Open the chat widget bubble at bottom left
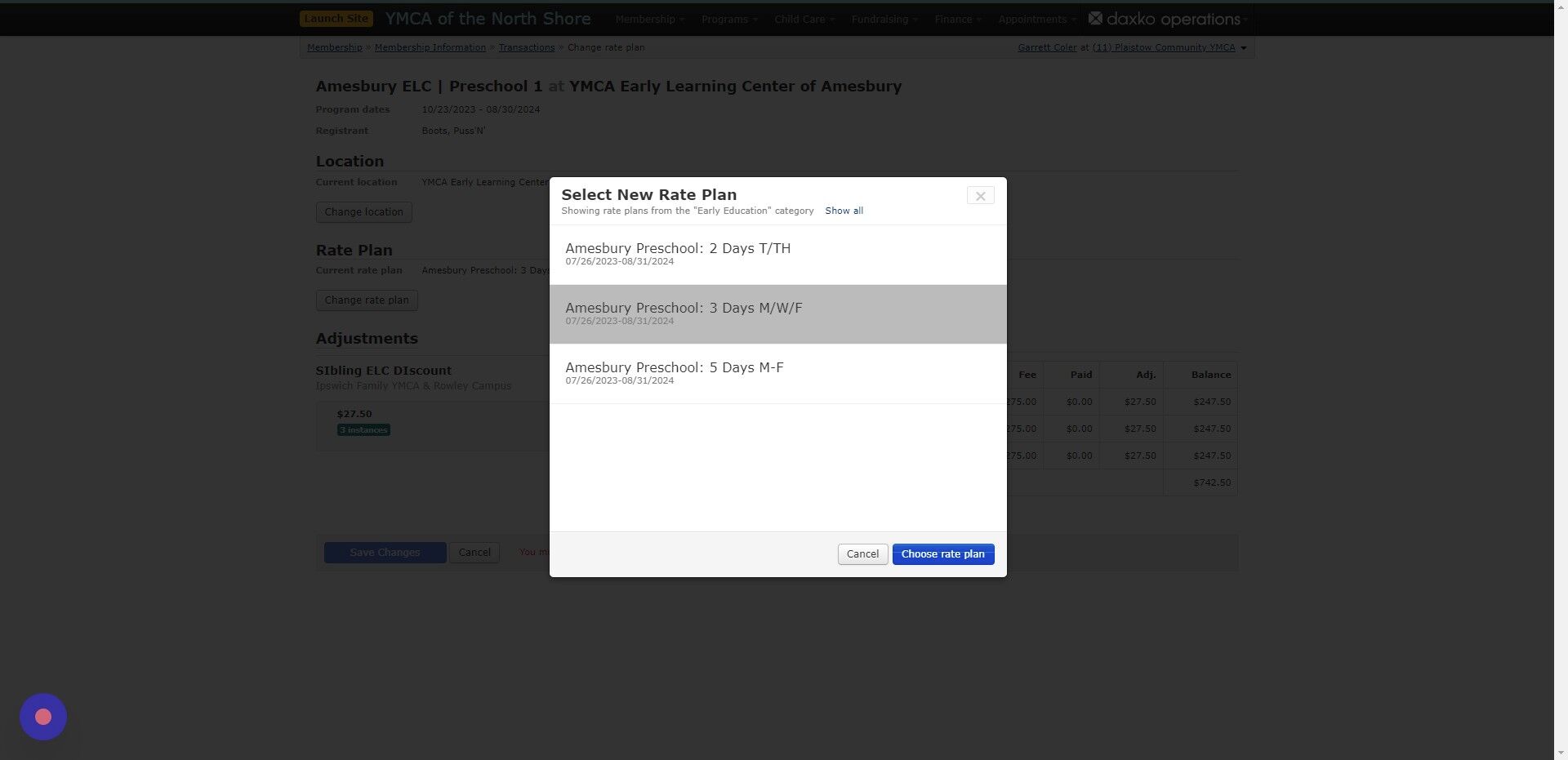 click(x=42, y=716)
